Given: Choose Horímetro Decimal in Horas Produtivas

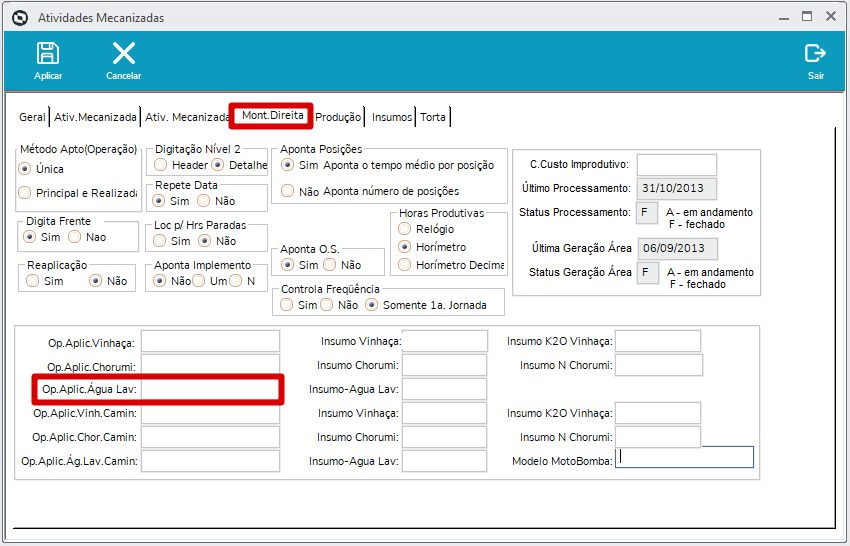Looking at the screenshot, I should click(x=404, y=265).
